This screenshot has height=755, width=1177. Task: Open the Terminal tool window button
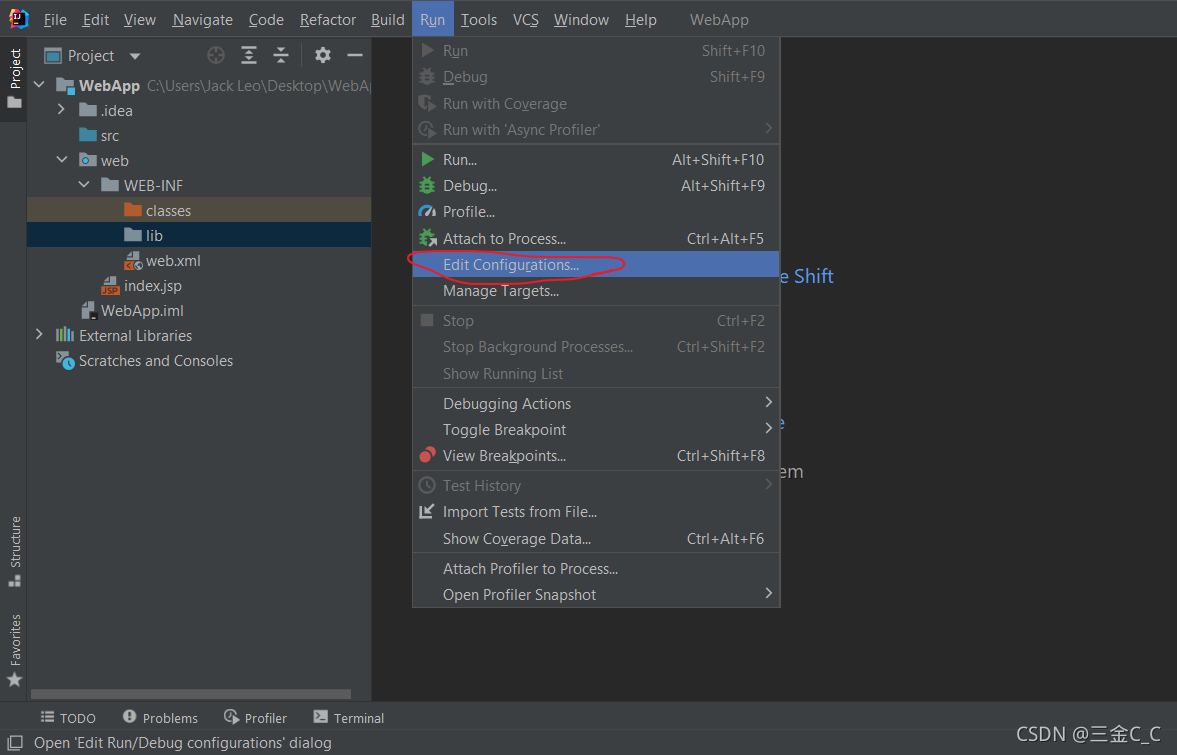[x=349, y=717]
